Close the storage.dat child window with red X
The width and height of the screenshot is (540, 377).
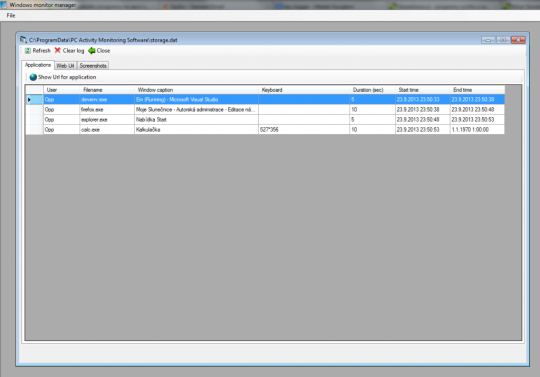tap(518, 40)
